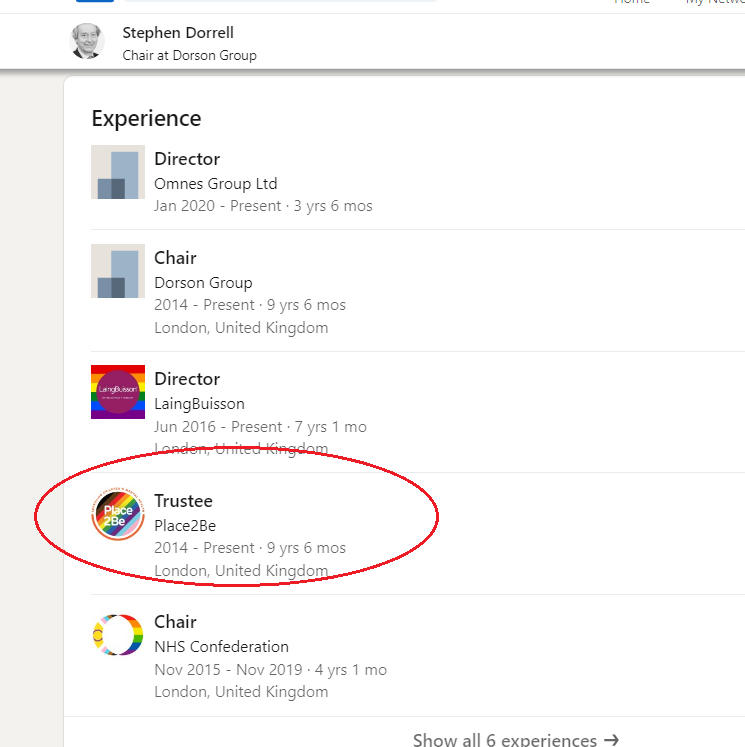Image resolution: width=745 pixels, height=747 pixels.
Task: Select 'NHS Confederation' company name text
Action: pos(221,646)
